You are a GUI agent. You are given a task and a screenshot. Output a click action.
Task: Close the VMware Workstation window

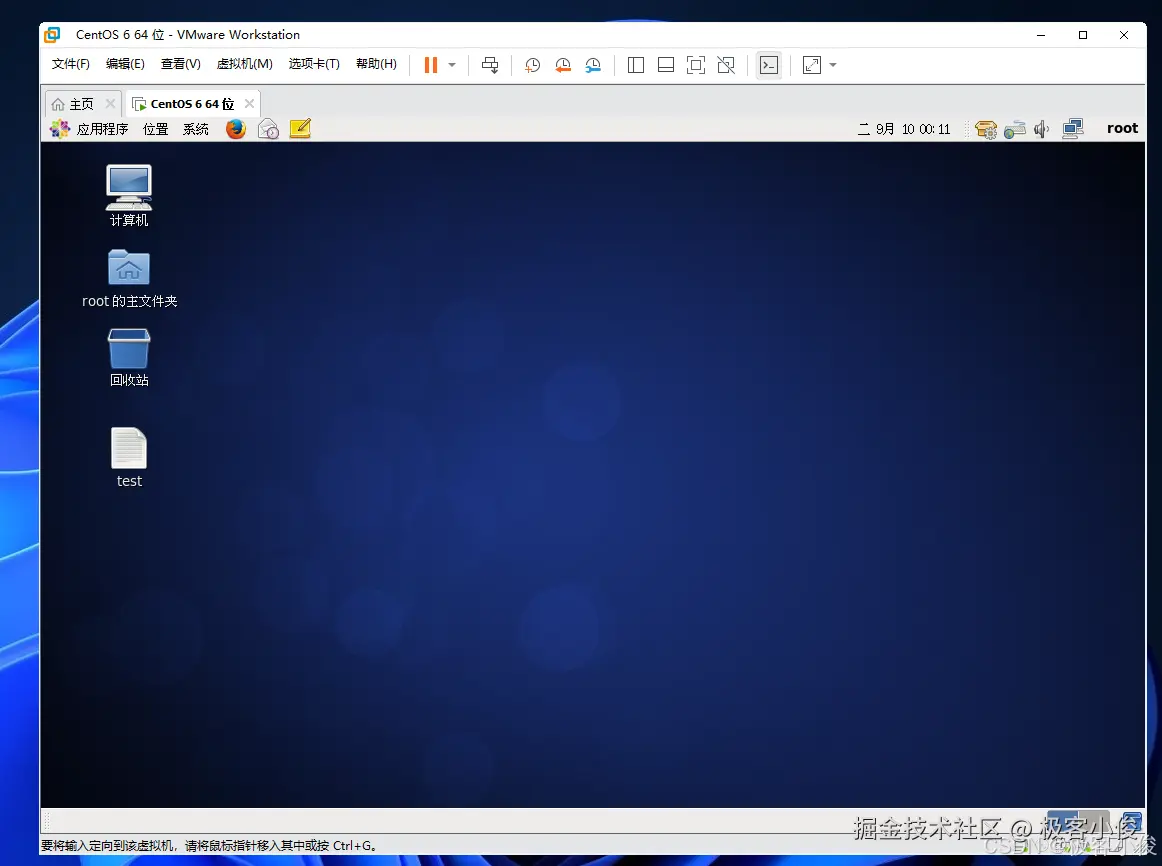tap(1124, 35)
